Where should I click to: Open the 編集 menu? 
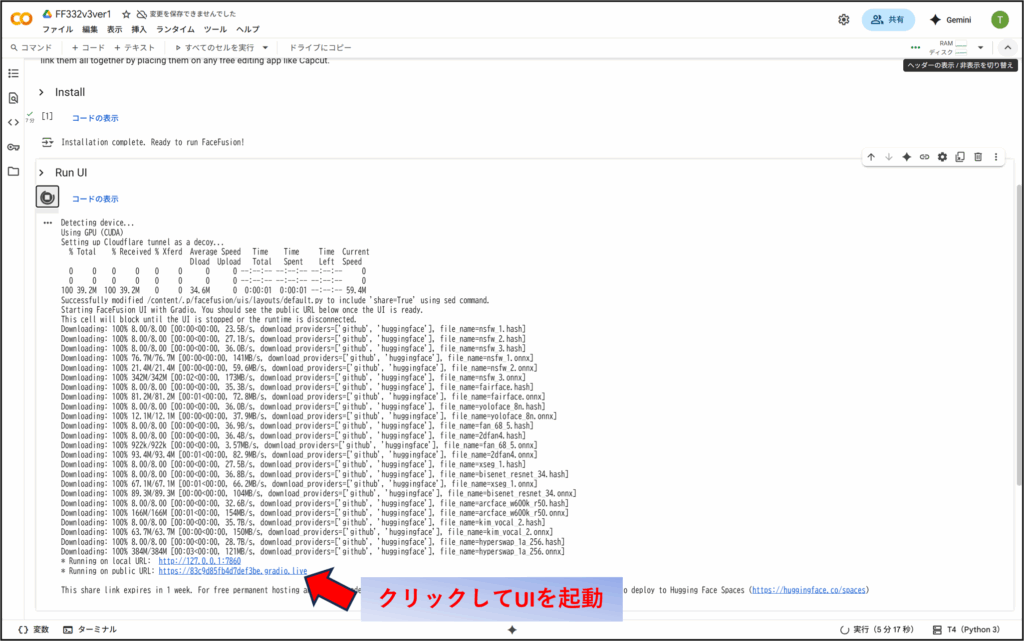click(90, 29)
